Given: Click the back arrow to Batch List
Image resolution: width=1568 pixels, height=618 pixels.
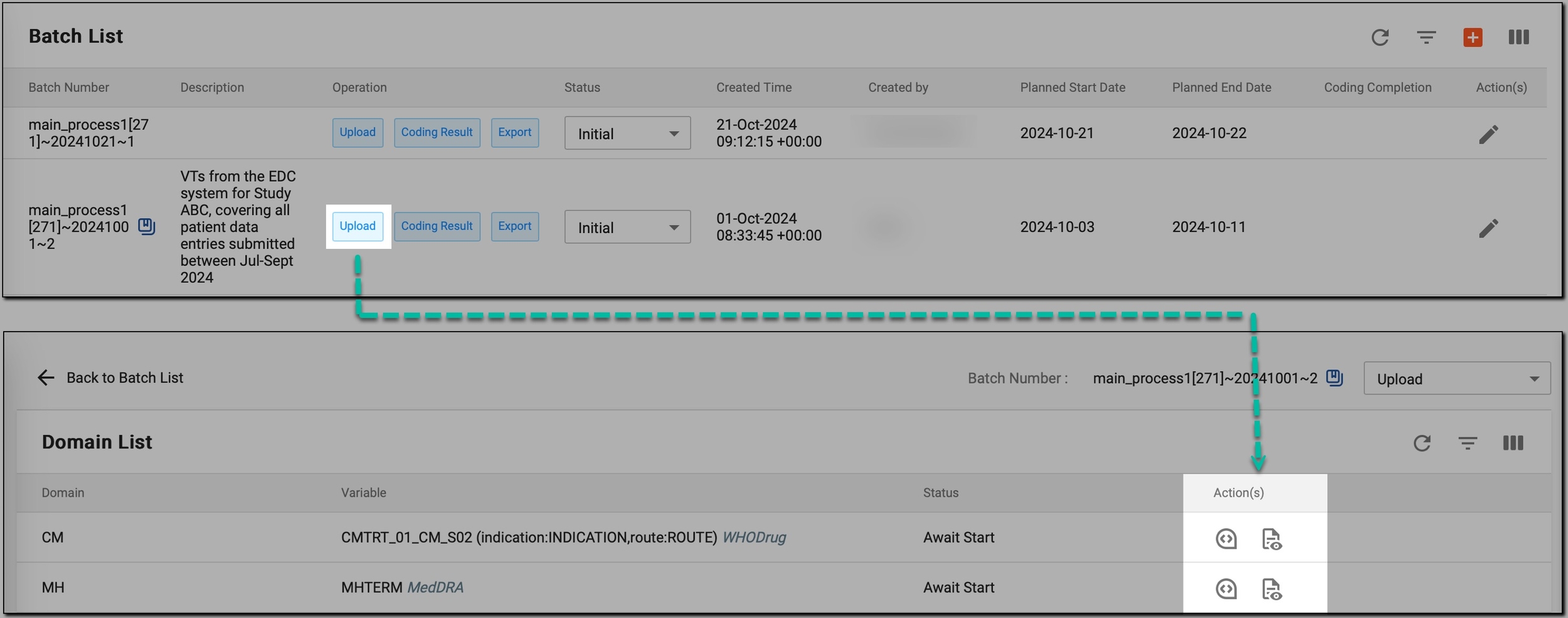Looking at the screenshot, I should click(46, 377).
